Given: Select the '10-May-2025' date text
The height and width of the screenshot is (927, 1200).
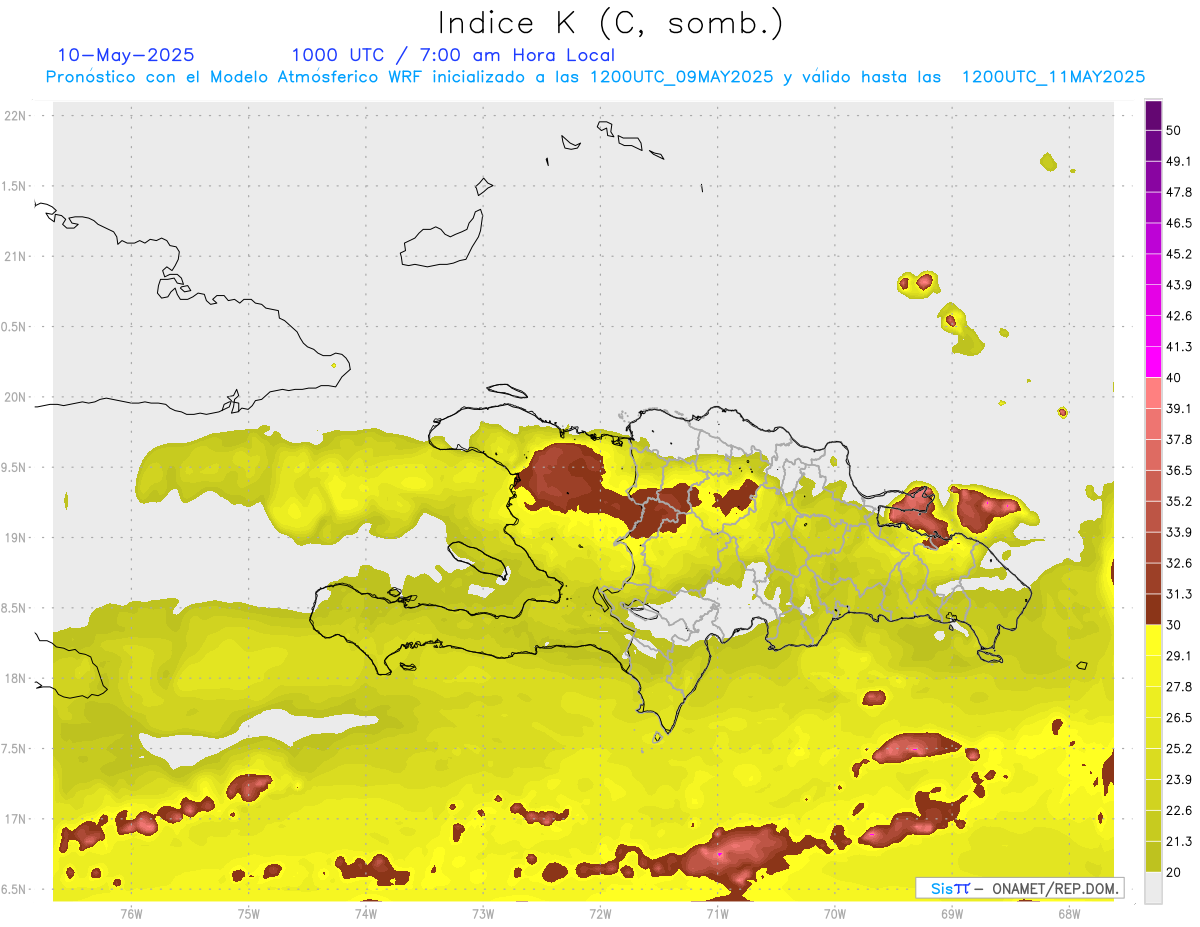Looking at the screenshot, I should click(126, 55).
